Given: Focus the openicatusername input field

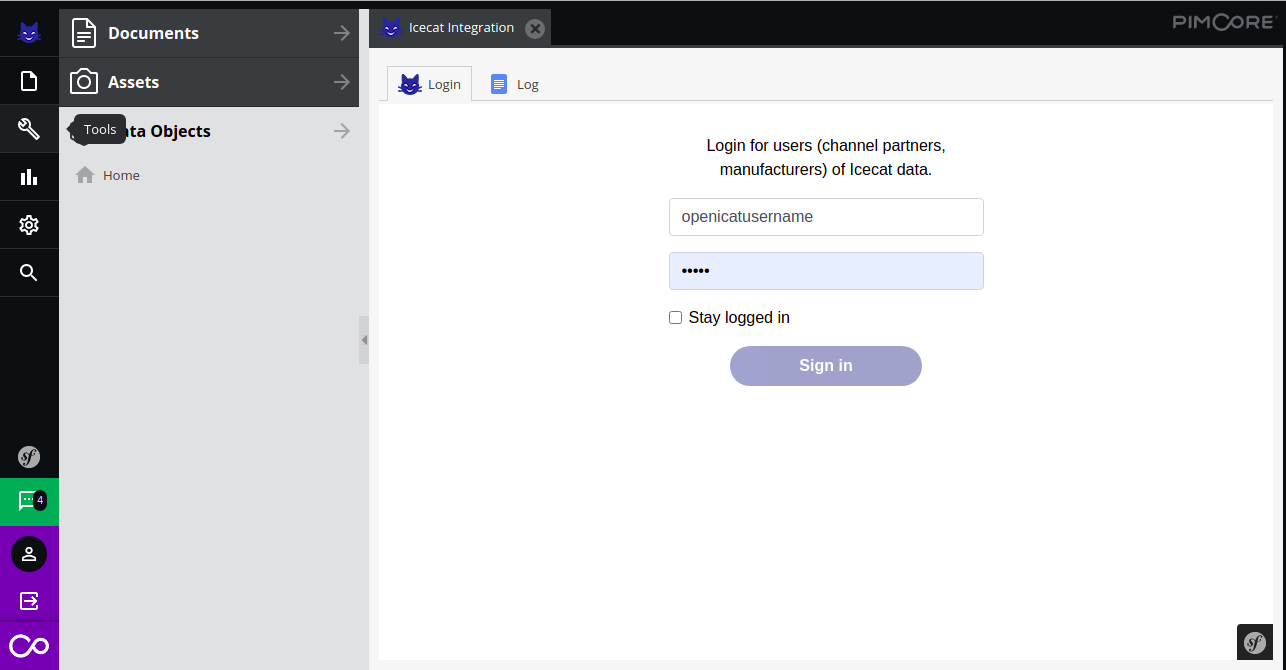Looking at the screenshot, I should coord(826,217).
